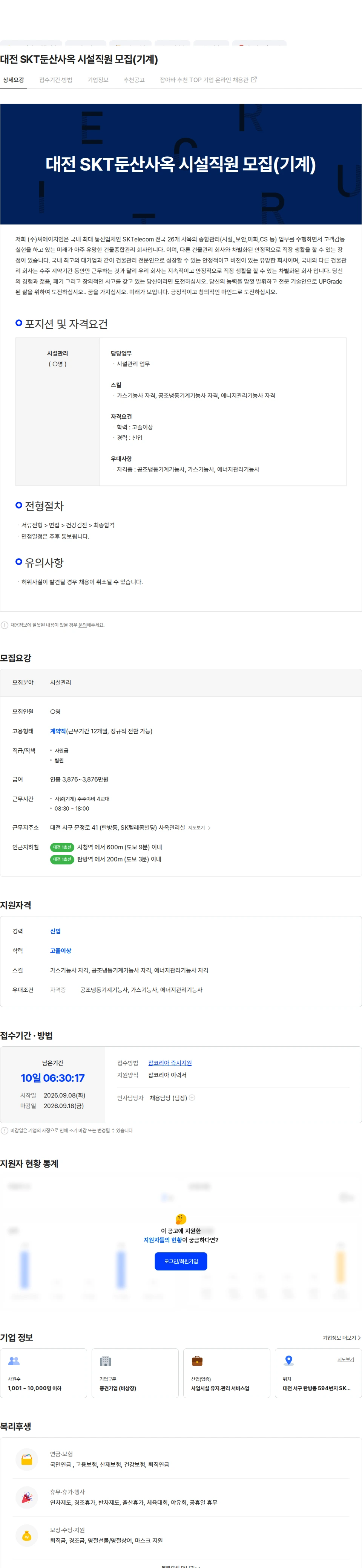Open 지도보기 in the 위치 card
This screenshot has width=362, height=1568.
[345, 1359]
